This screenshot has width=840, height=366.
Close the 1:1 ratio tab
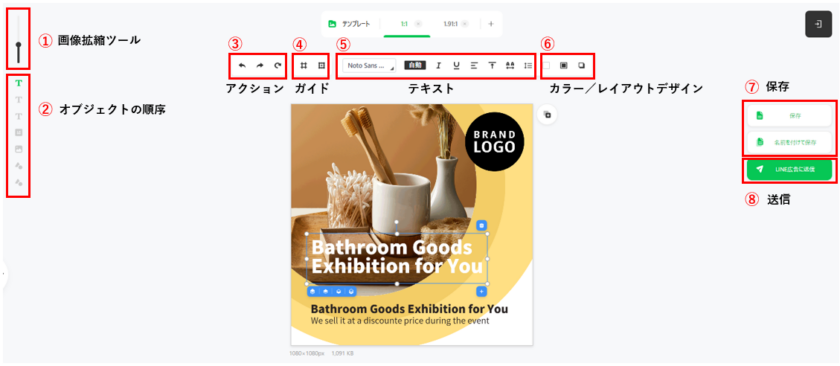click(418, 24)
